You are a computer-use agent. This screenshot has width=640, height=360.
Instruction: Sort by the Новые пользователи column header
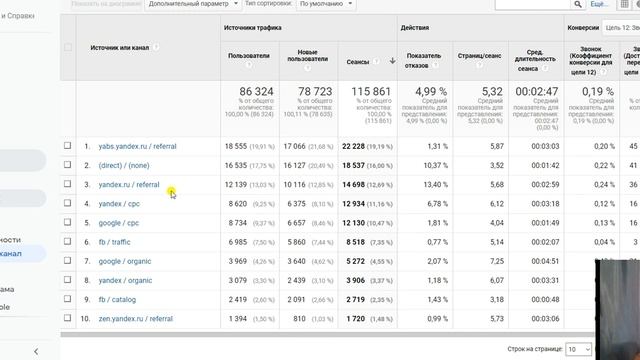(x=307, y=56)
